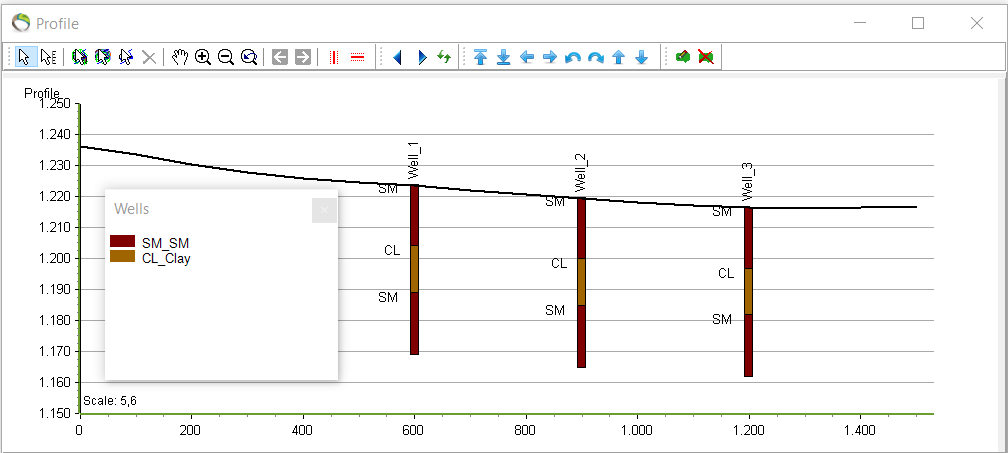Click the green icon with red cross
1008x453 pixels.
click(x=706, y=57)
